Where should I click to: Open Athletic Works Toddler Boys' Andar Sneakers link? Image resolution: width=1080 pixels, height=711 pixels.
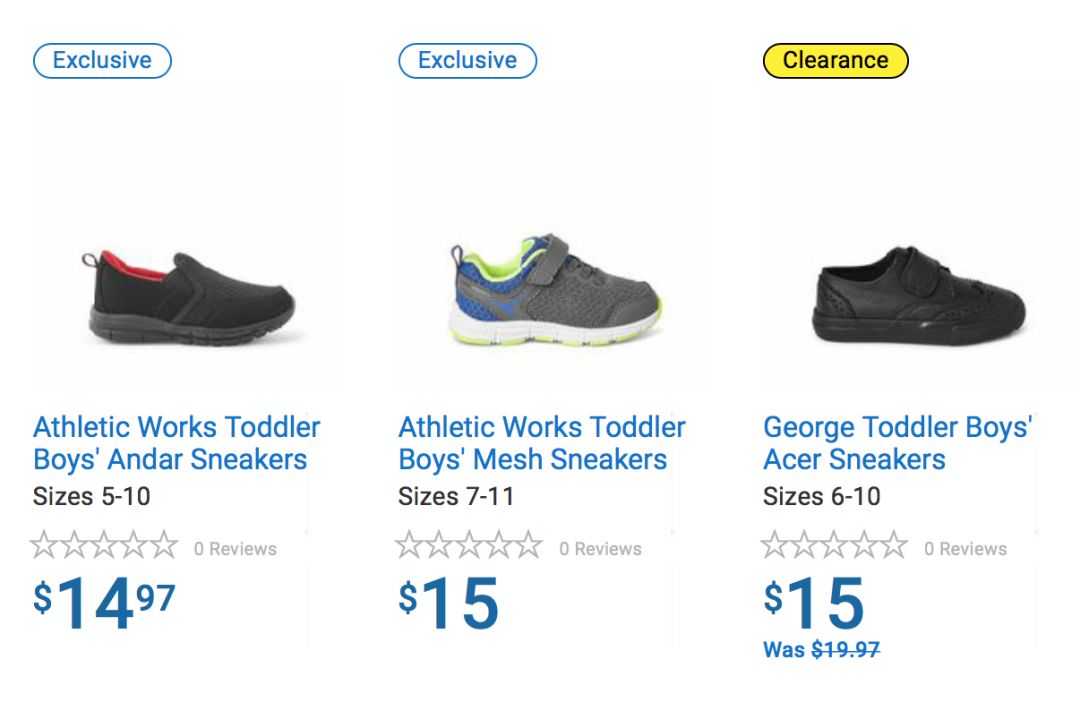pos(176,443)
